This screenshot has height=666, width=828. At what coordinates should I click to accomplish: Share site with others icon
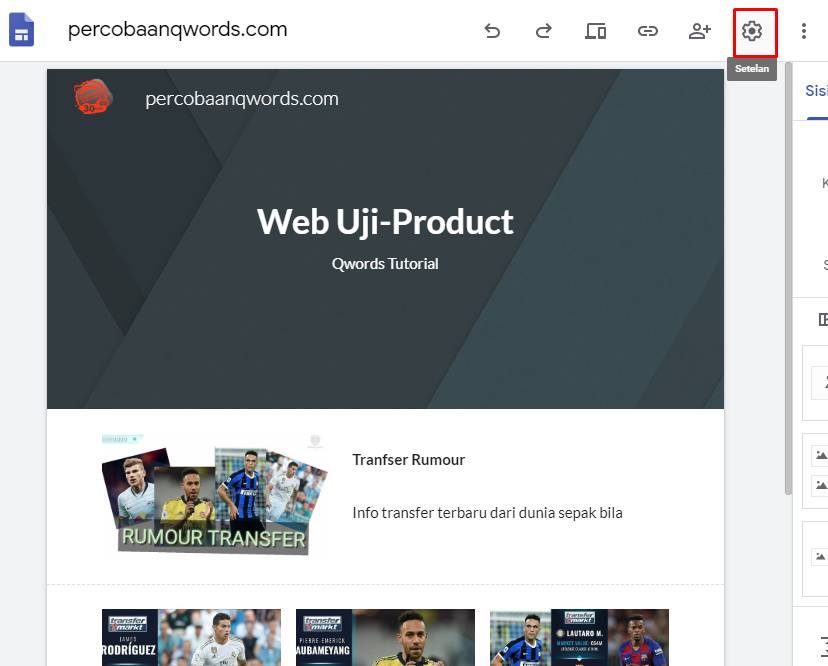pyautogui.click(x=700, y=31)
